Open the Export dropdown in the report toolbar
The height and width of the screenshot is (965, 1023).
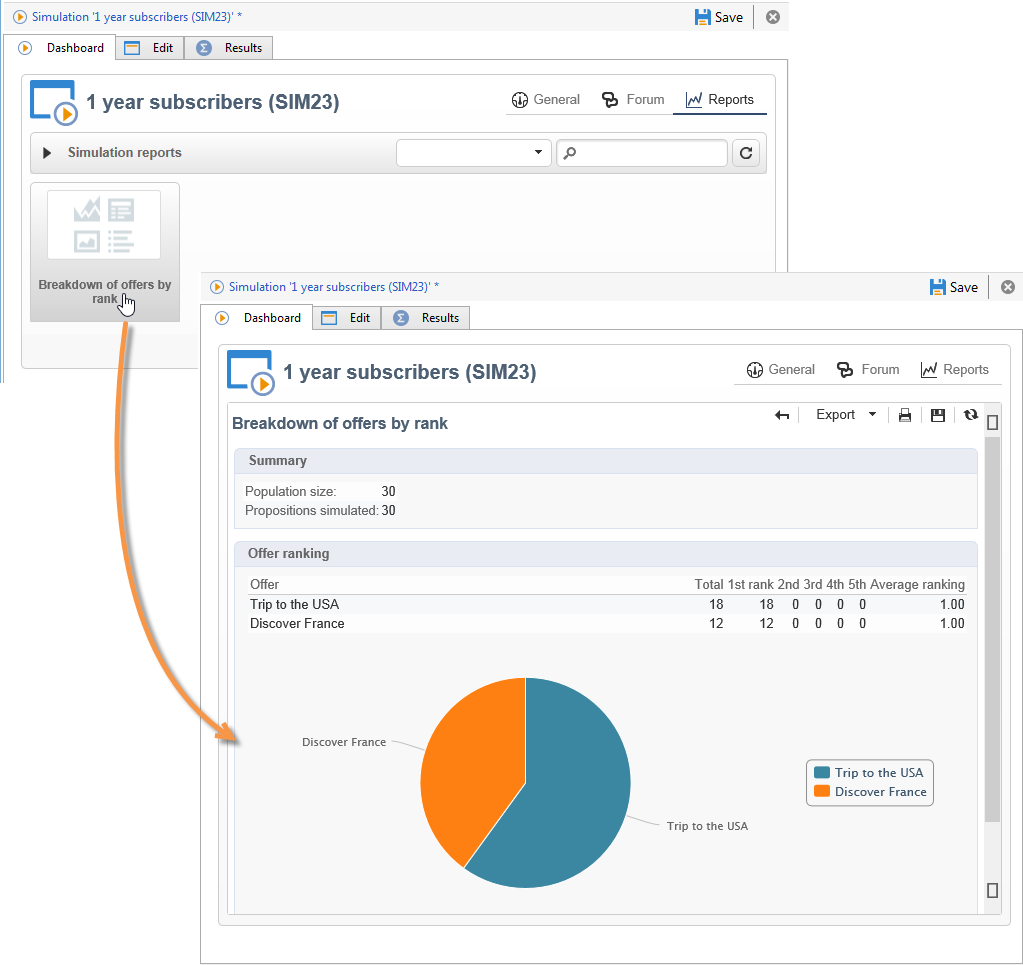pos(846,415)
